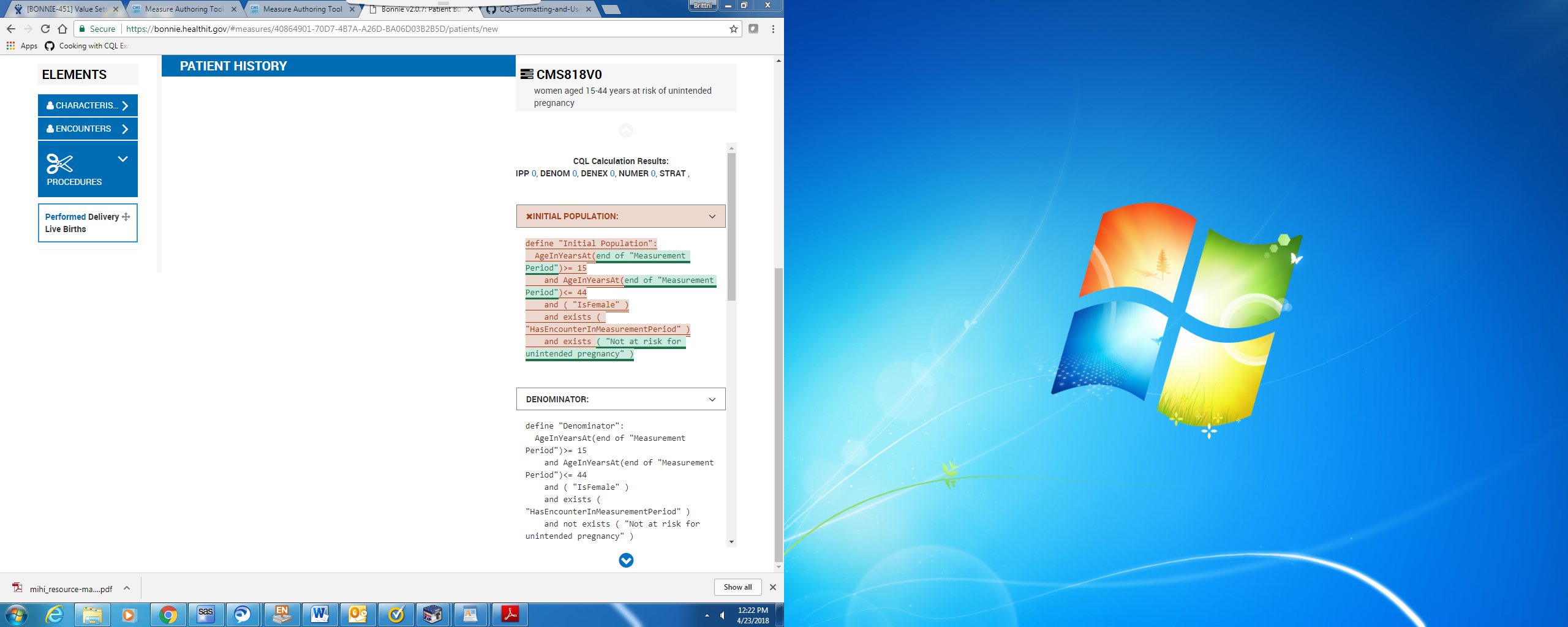The image size is (1568, 627).
Task: Open SAS from the taskbar
Action: pyautogui.click(x=206, y=614)
